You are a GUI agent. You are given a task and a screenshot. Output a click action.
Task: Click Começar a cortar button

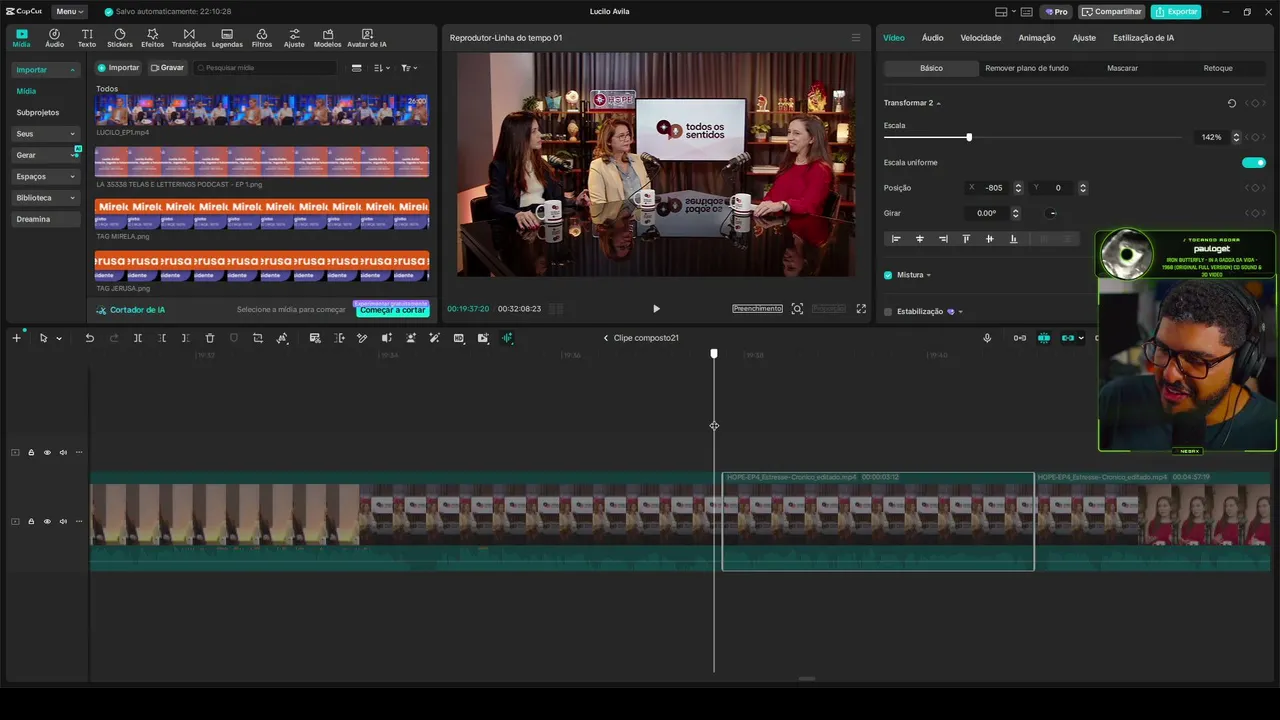pyautogui.click(x=392, y=310)
